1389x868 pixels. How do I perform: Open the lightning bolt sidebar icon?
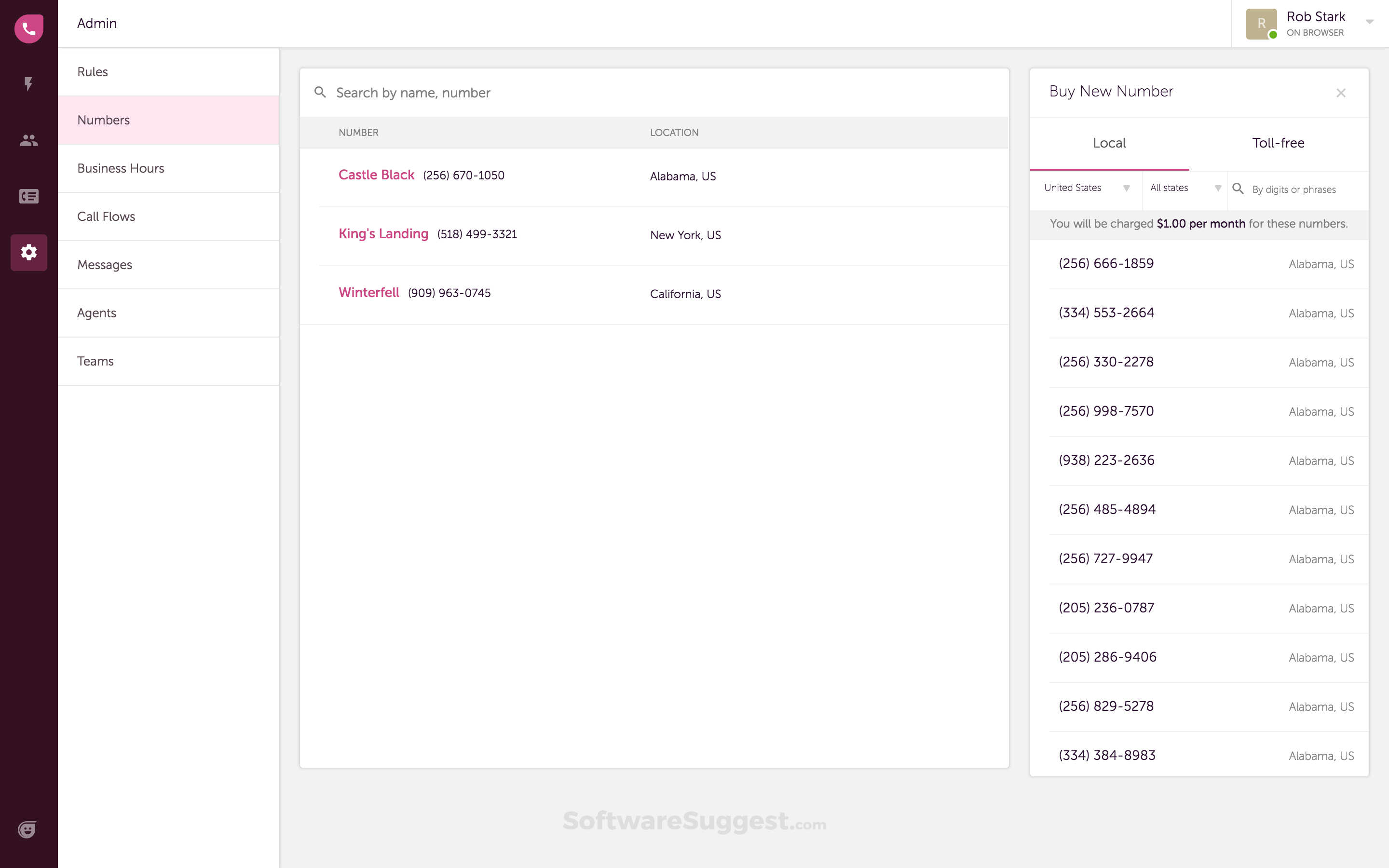pyautogui.click(x=28, y=84)
